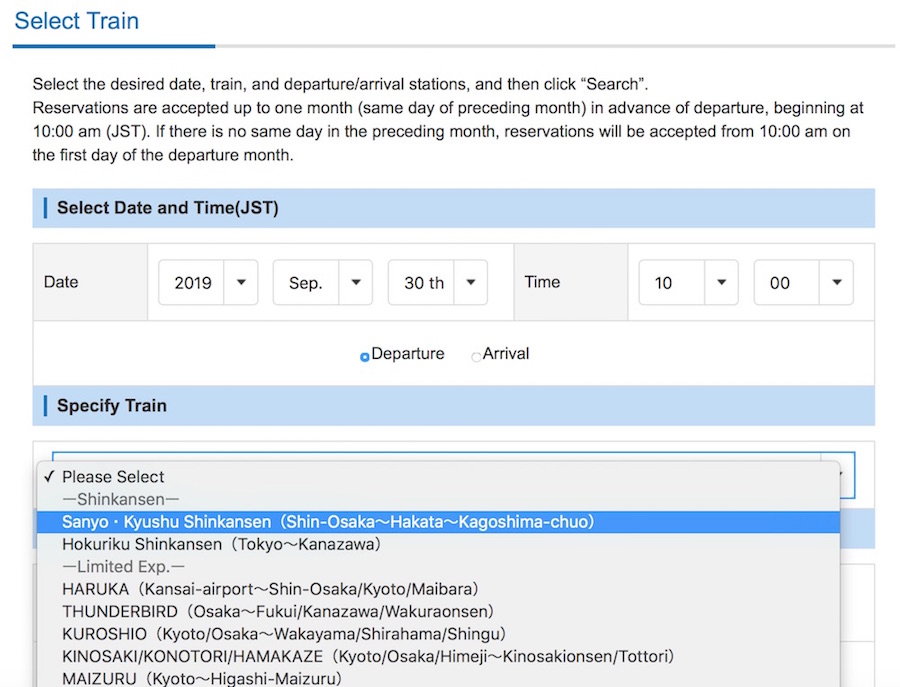Select MAIZURU (Kyoto～Higashi-Maizuru) option
The height and width of the screenshot is (687, 900).
[202, 678]
